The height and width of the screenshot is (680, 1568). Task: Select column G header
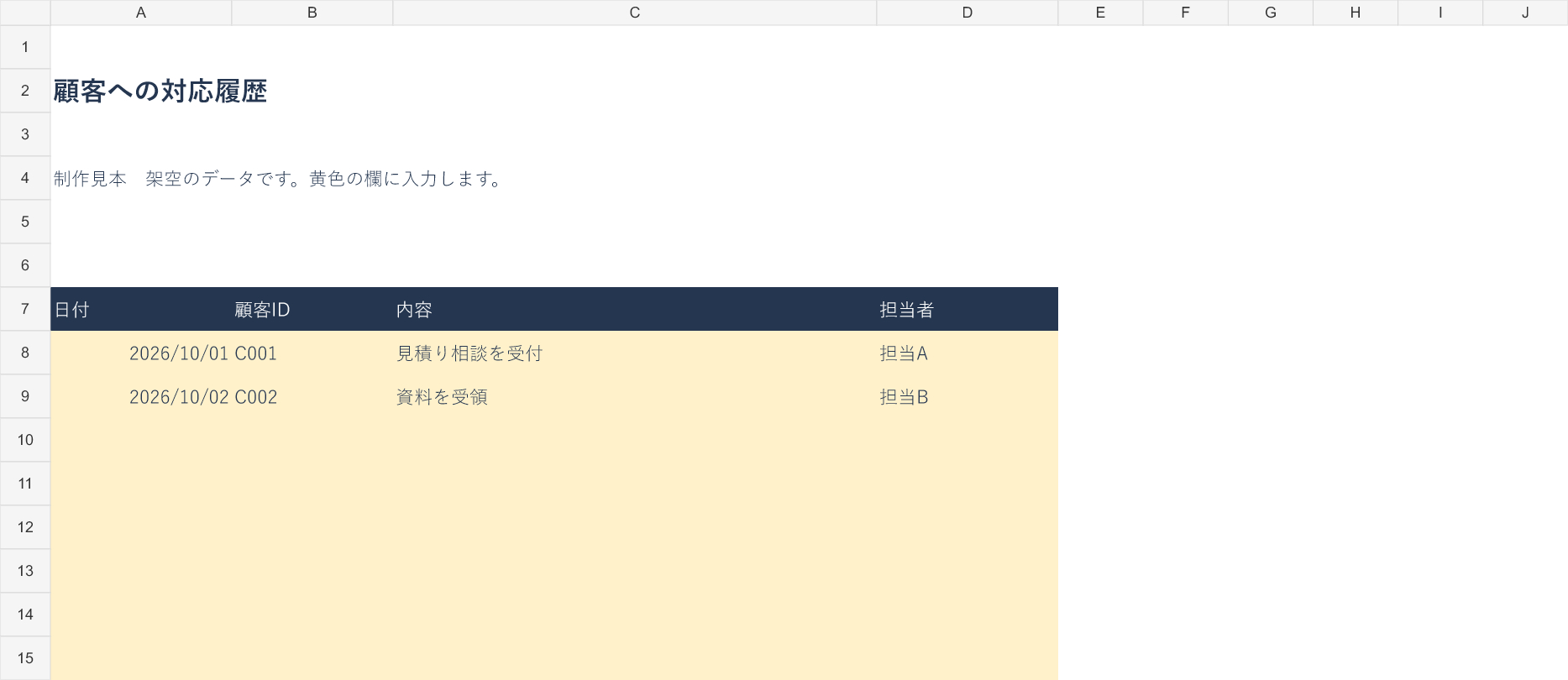click(1270, 13)
